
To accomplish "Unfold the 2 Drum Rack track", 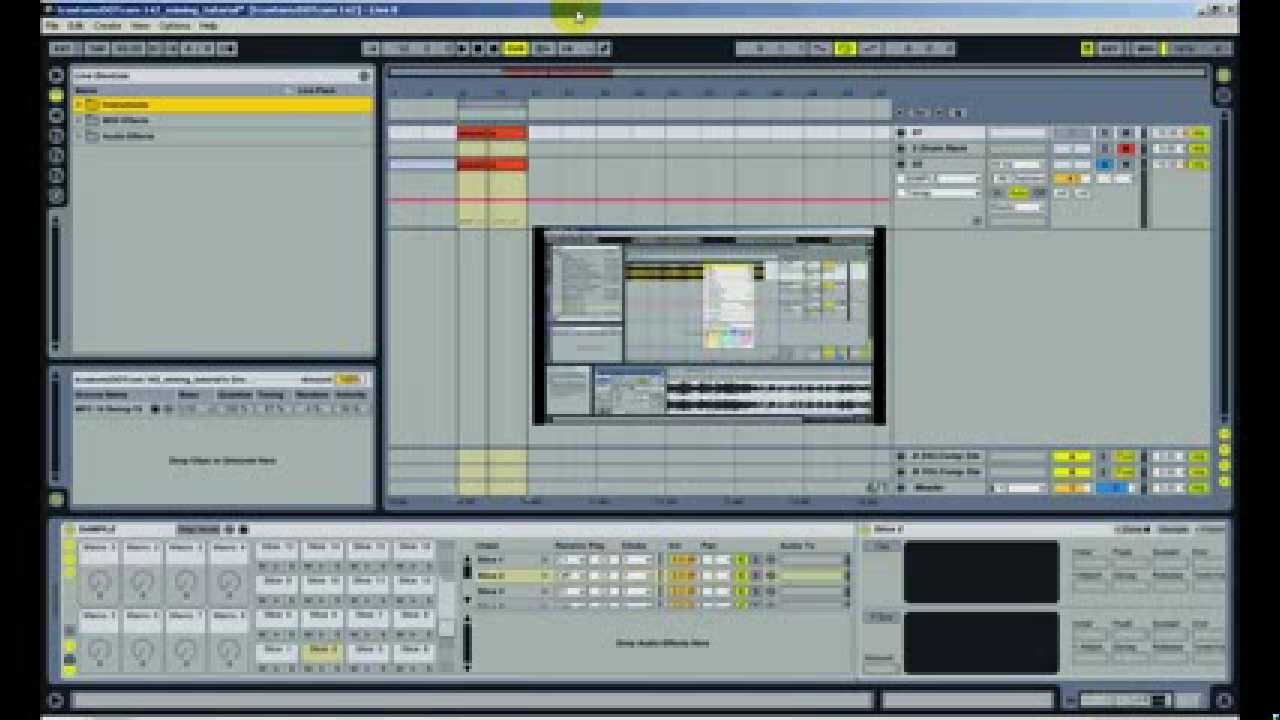I will point(901,148).
